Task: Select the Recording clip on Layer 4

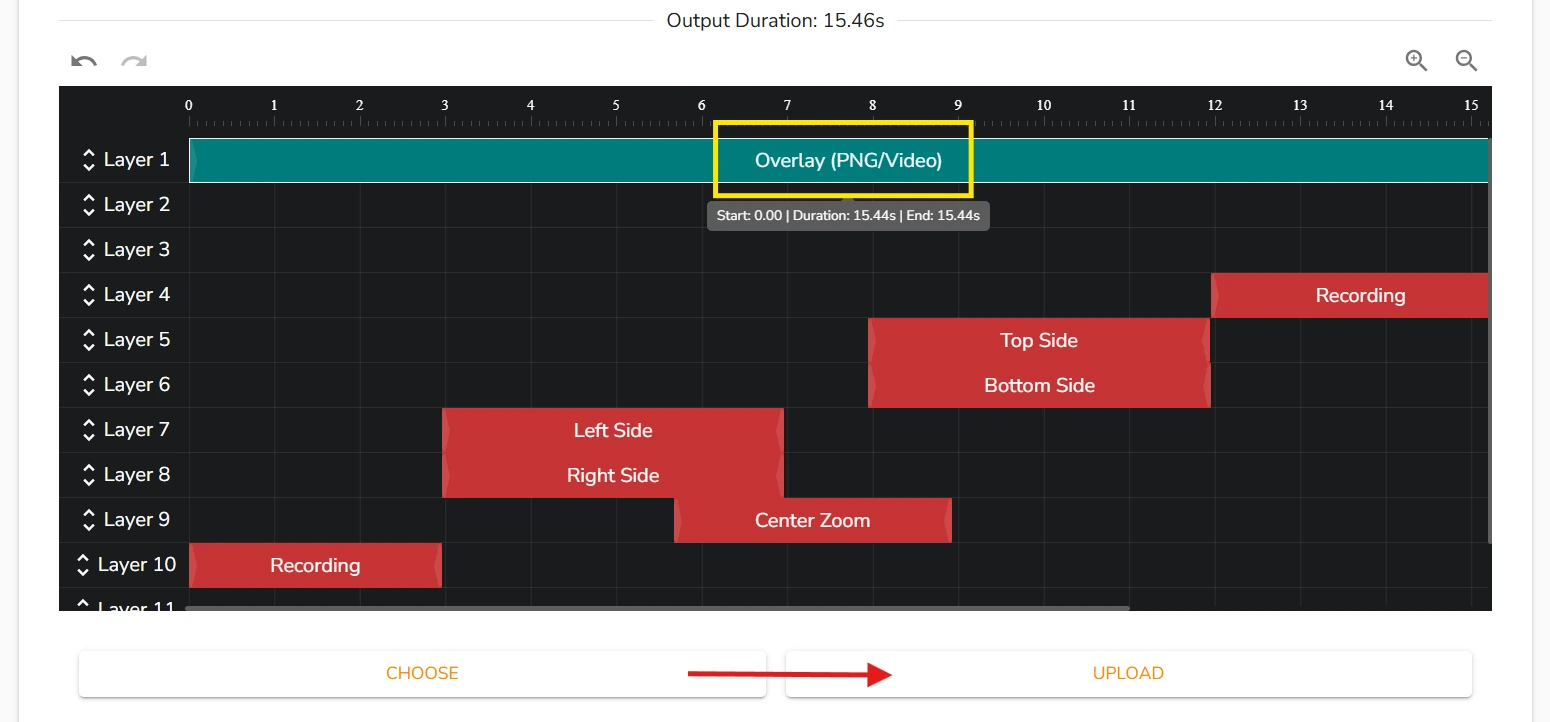Action: pos(1350,295)
